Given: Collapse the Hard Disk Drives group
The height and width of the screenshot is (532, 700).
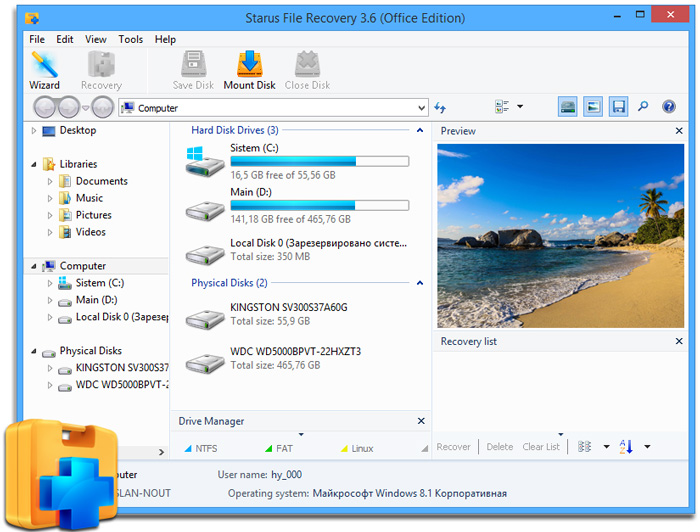Looking at the screenshot, I should click(420, 130).
